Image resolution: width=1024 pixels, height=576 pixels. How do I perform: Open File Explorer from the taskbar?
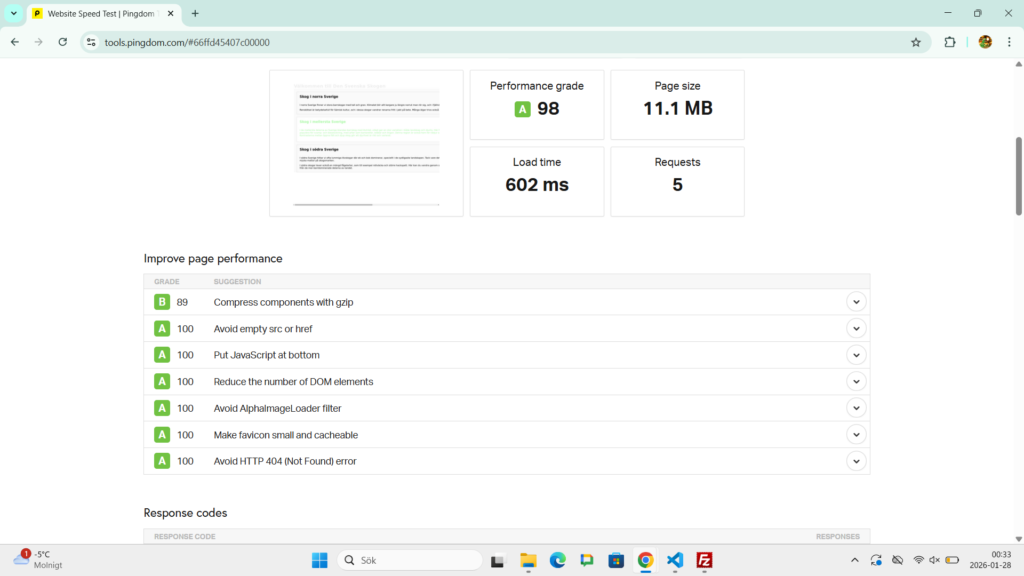[x=528, y=560]
